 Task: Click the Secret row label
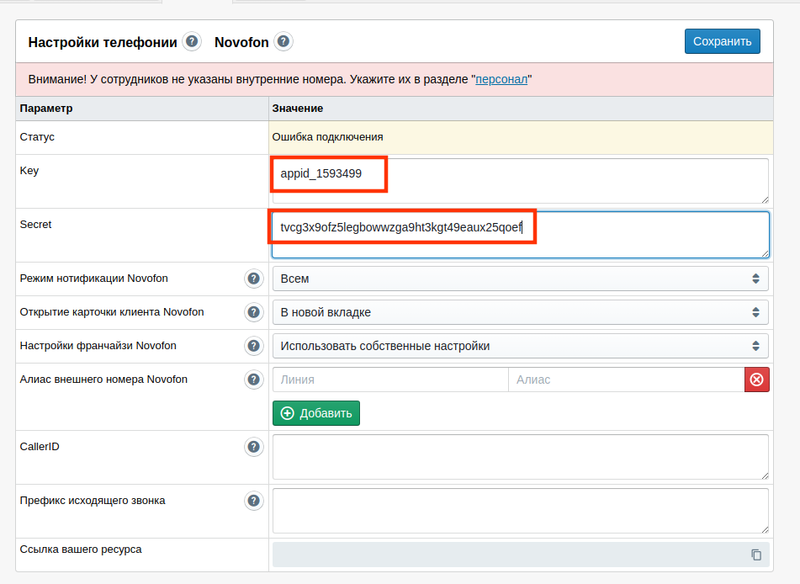point(36,224)
